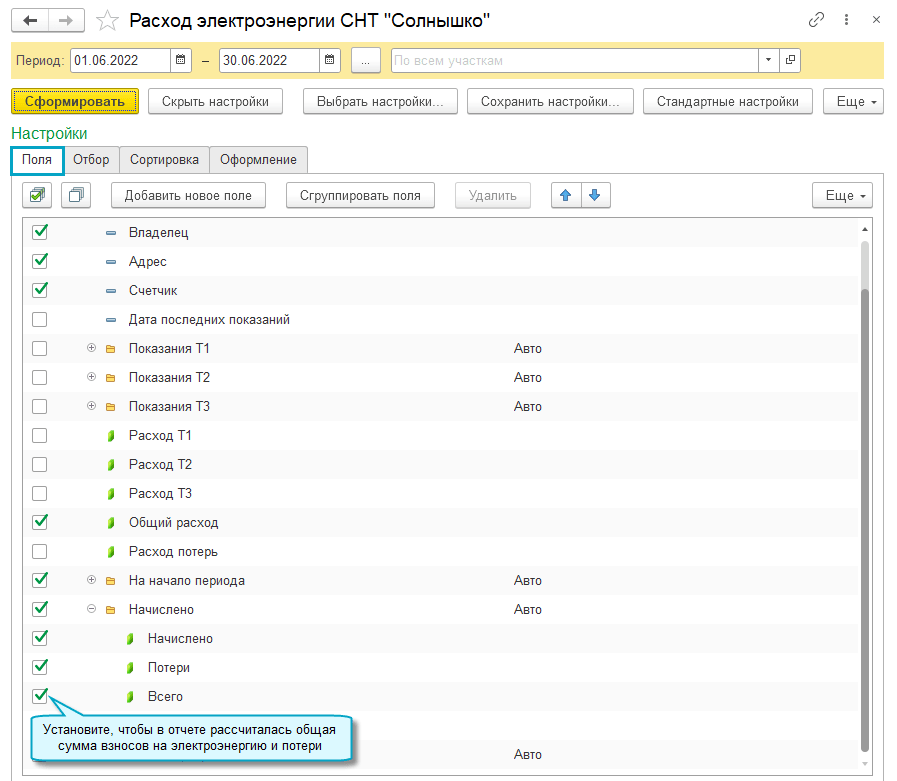The height and width of the screenshot is (781, 897).
Task: Open the По всем участкам dropdown
Action: click(768, 60)
